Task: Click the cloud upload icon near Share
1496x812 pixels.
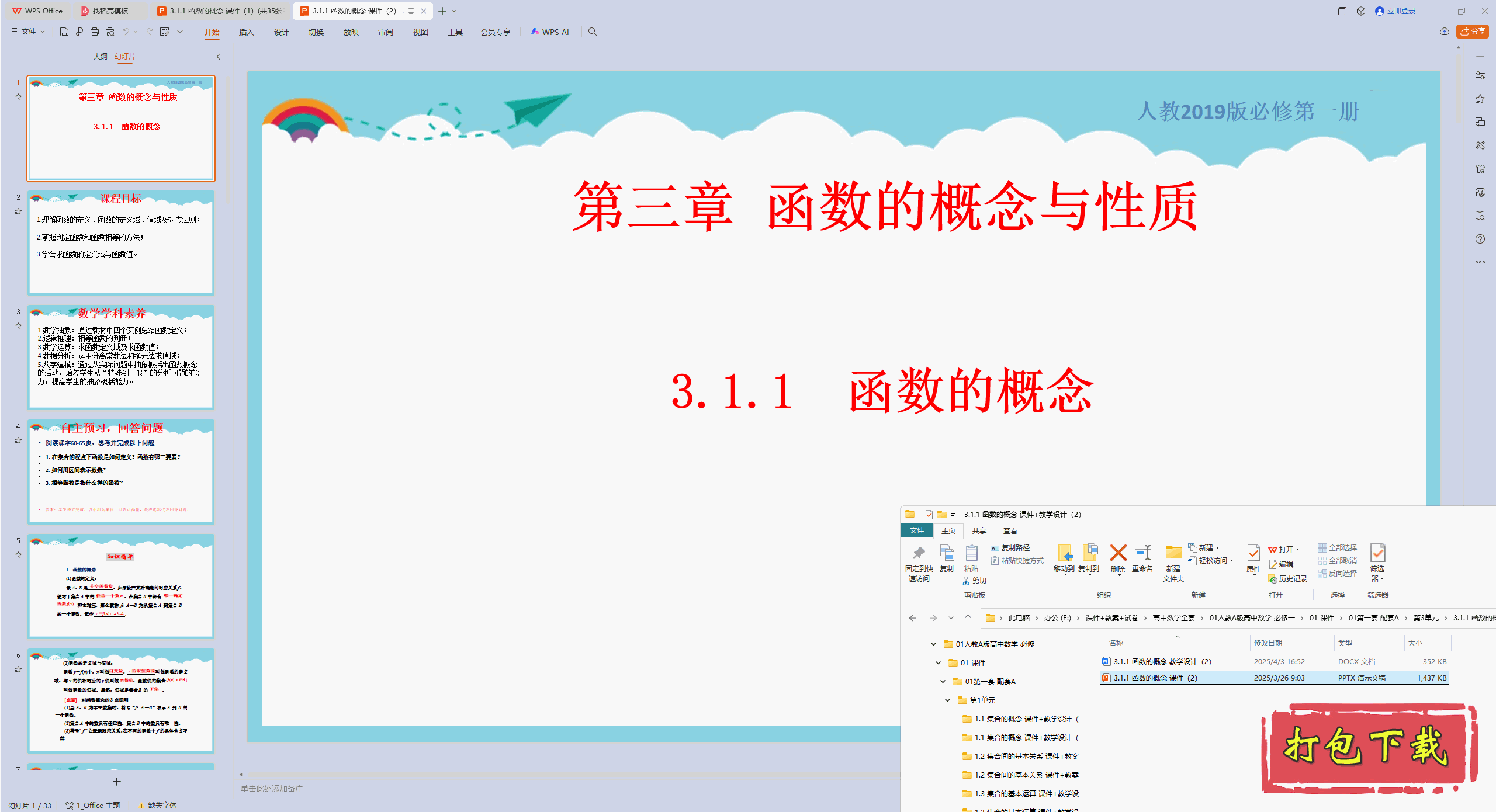Action: click(1445, 32)
